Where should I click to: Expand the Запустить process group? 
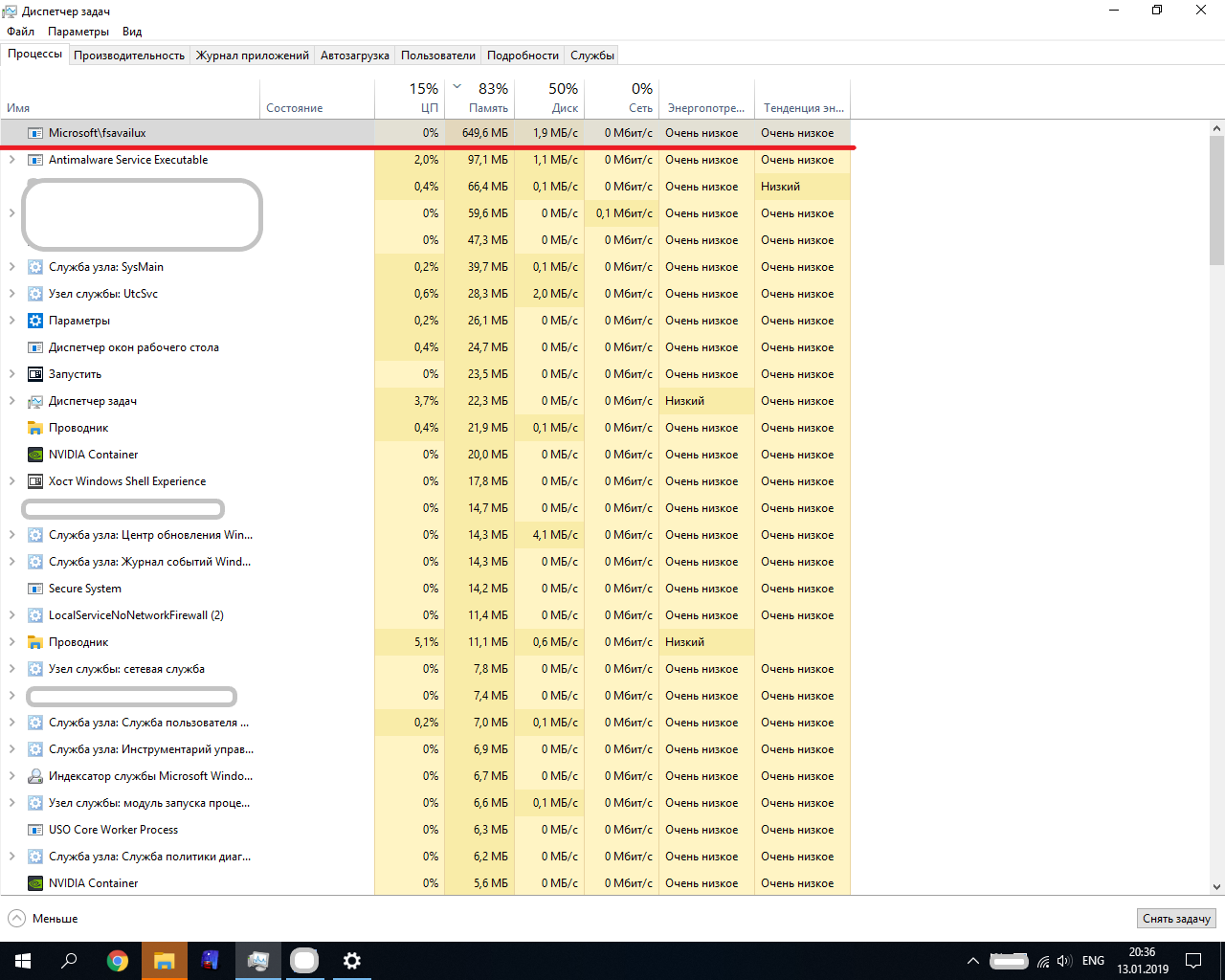click(x=11, y=374)
